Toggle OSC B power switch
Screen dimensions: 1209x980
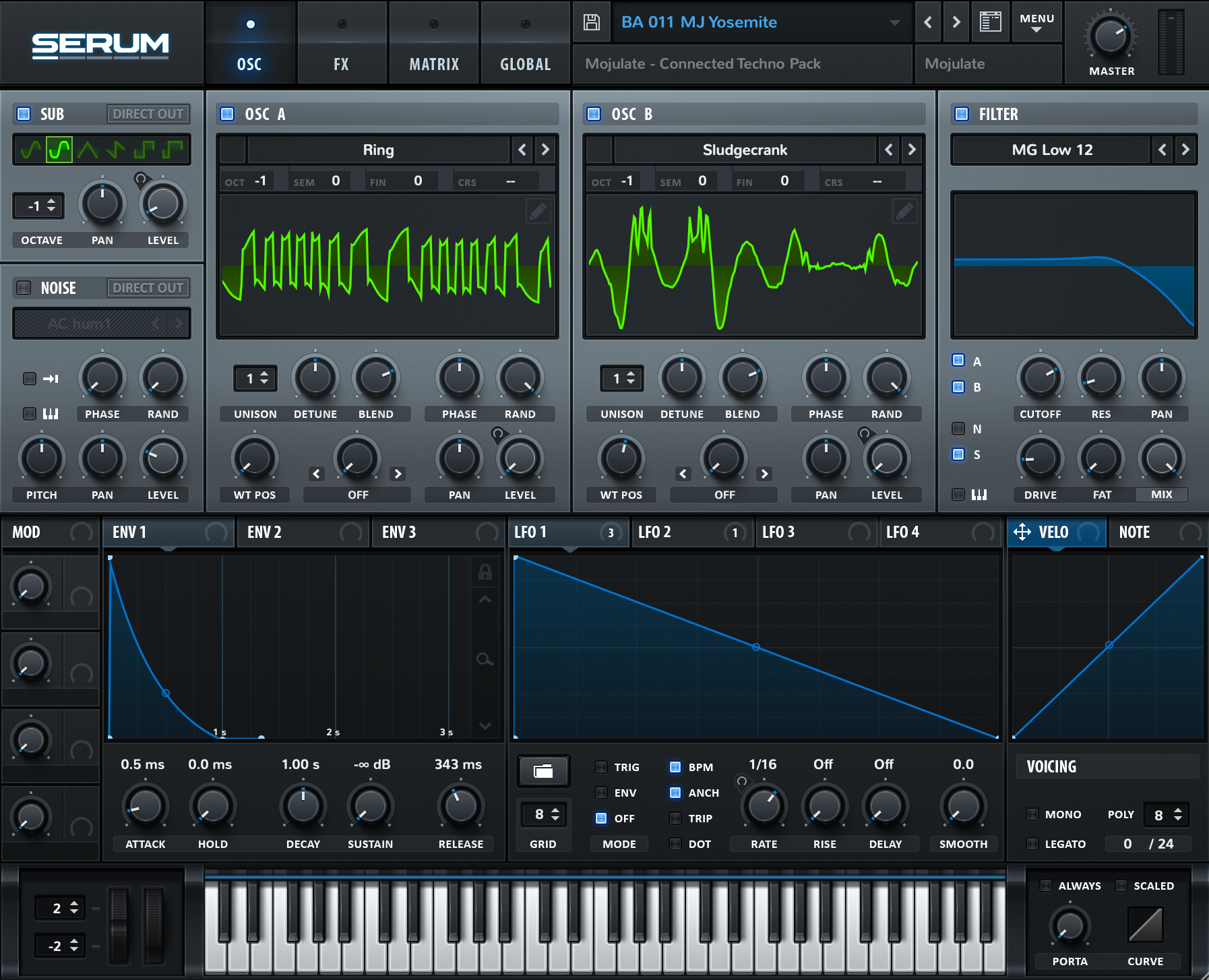click(x=594, y=114)
